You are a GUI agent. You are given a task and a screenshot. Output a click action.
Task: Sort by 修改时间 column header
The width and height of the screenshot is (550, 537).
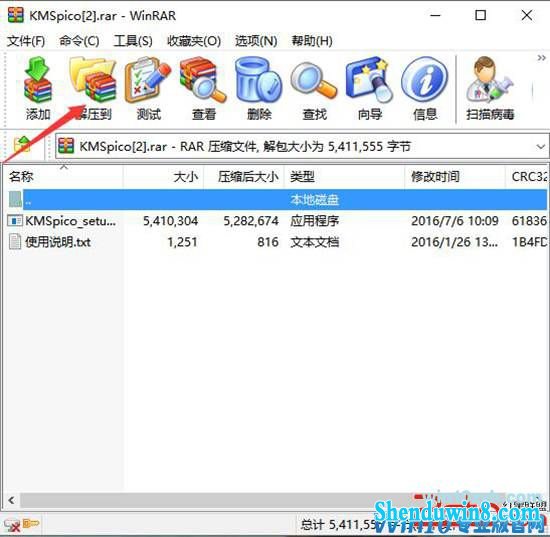454,176
